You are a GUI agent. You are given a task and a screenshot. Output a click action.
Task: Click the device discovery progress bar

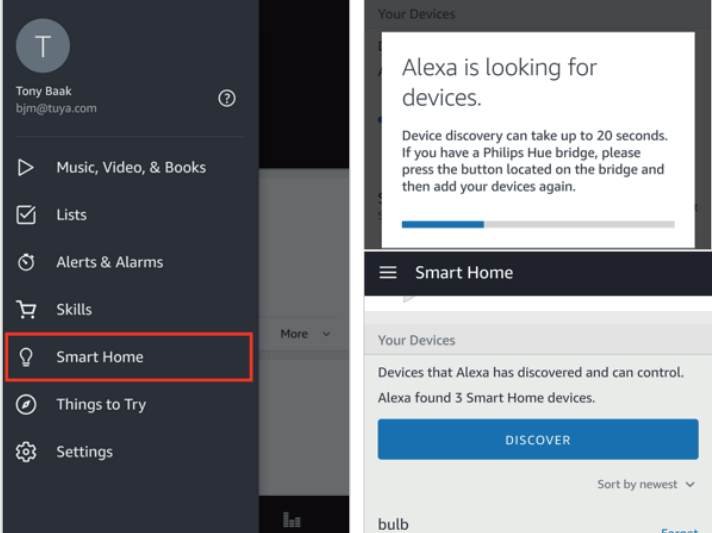537,224
